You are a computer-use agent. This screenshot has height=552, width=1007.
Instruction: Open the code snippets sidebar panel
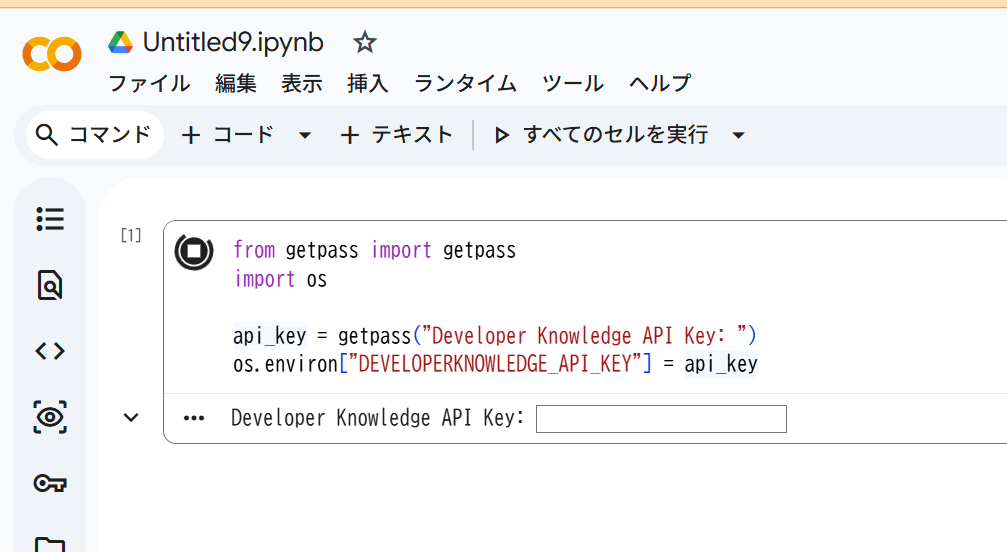click(x=50, y=351)
